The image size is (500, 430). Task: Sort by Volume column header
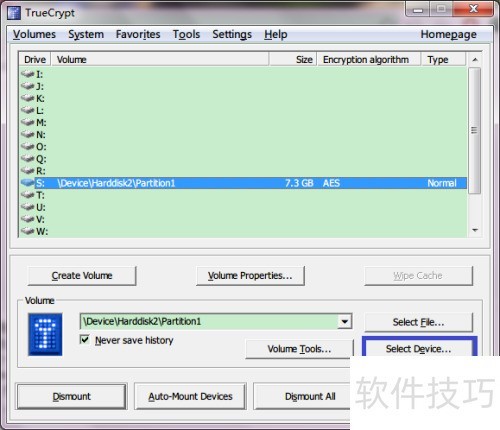[160, 60]
